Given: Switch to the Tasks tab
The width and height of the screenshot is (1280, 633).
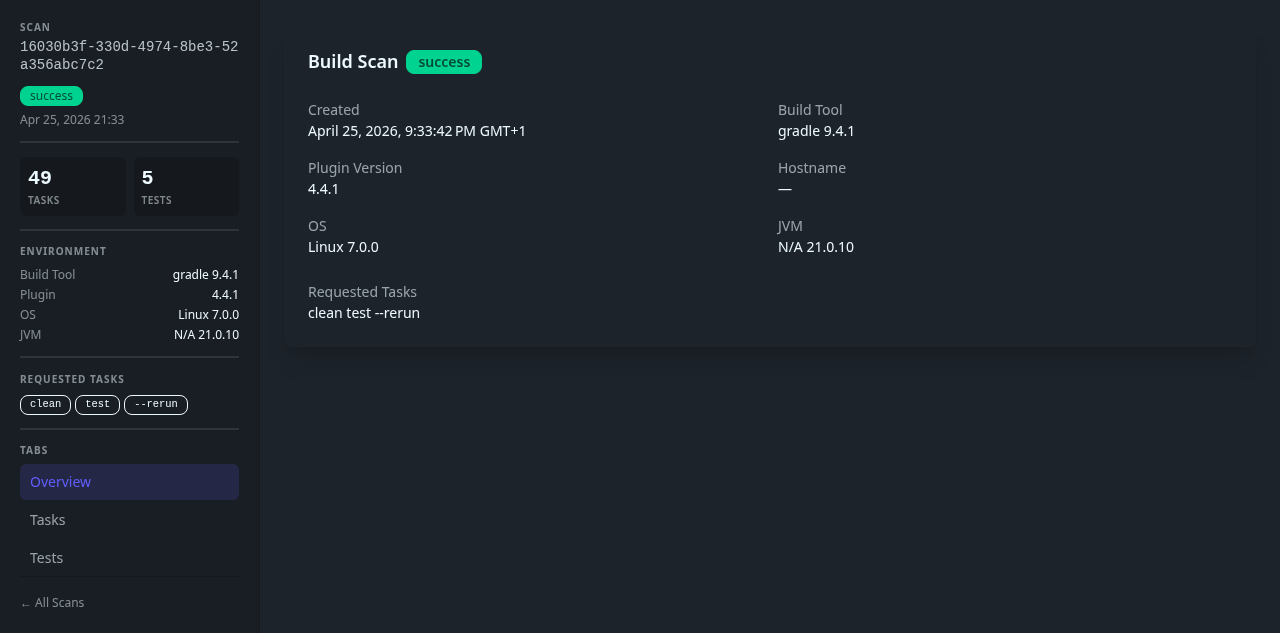Looking at the screenshot, I should pyautogui.click(x=47, y=519).
